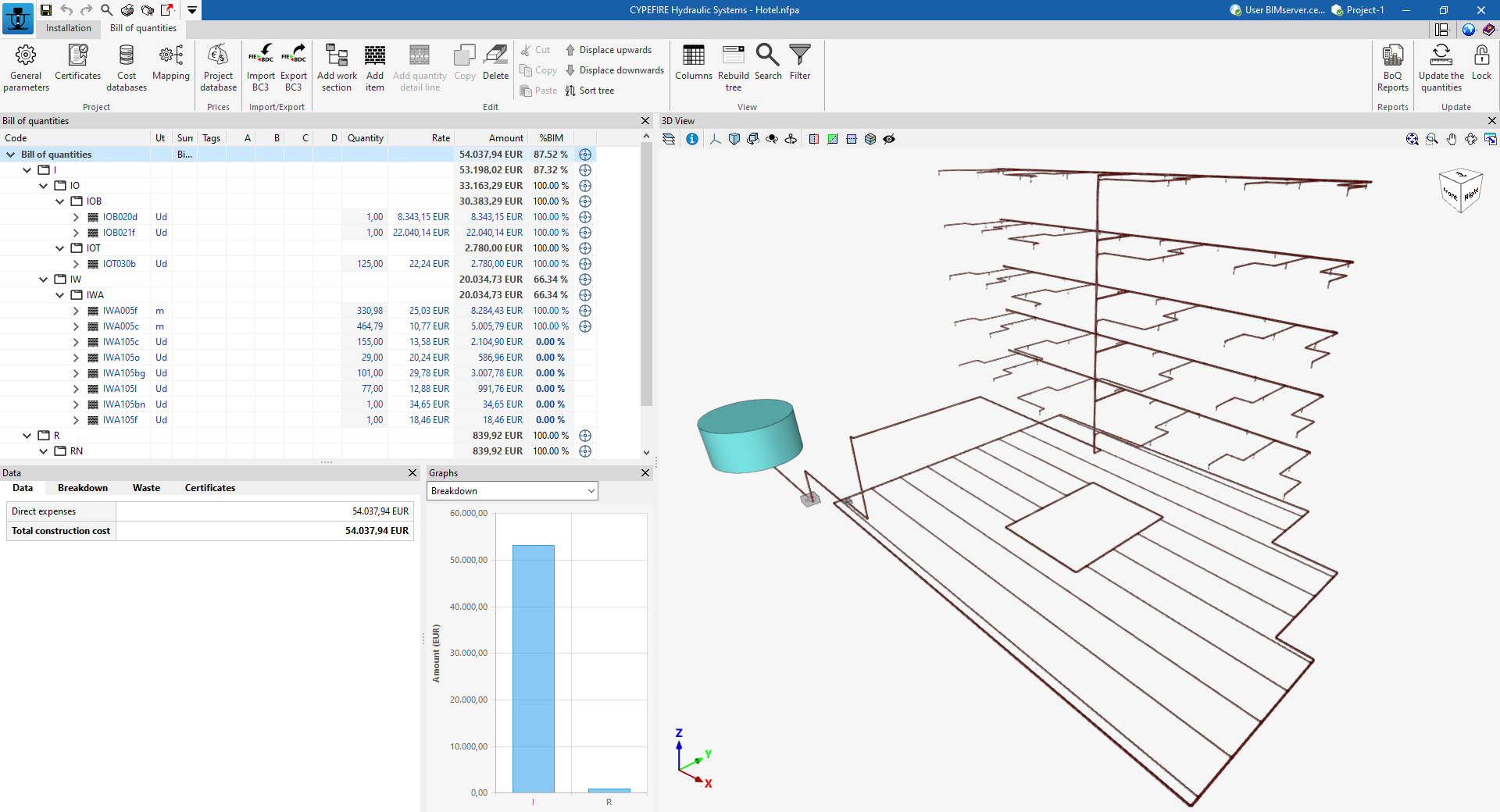Toggle perspective cube view icon
The width and height of the screenshot is (1500, 812).
[x=870, y=139]
